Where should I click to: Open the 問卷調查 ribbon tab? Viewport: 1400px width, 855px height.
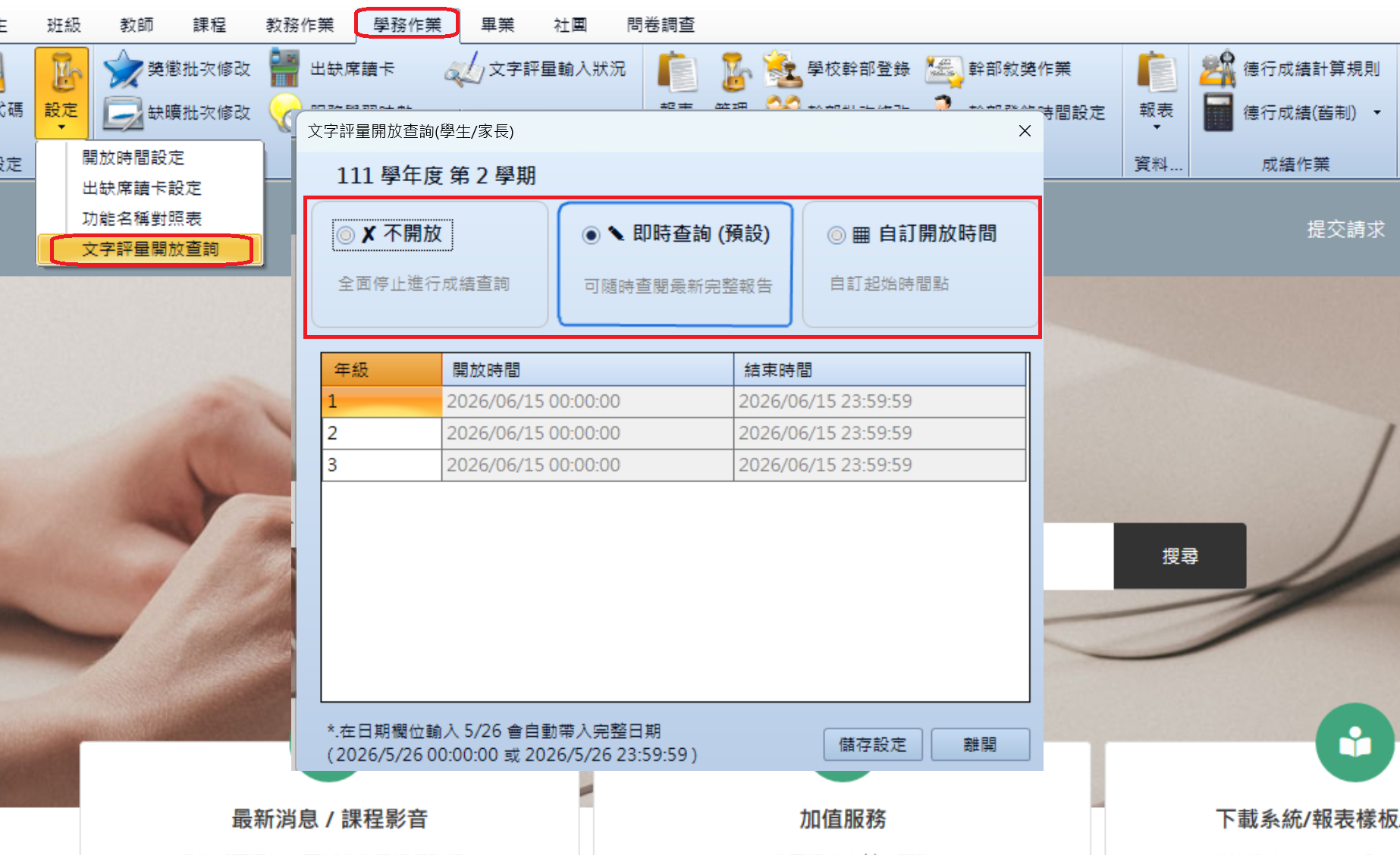[661, 25]
